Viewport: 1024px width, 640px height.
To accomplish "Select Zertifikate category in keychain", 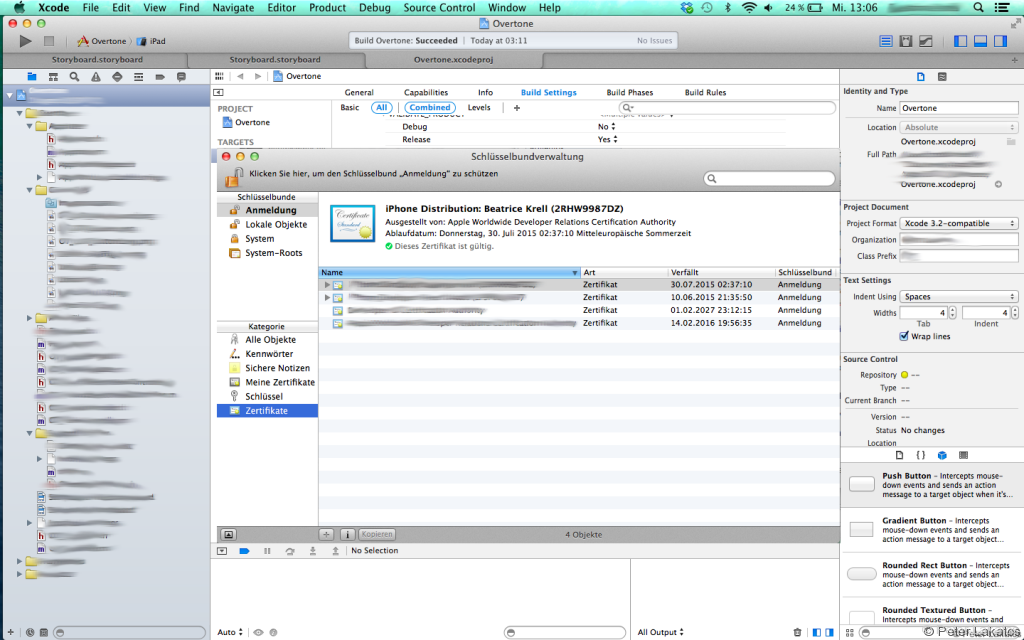I will pos(267,411).
